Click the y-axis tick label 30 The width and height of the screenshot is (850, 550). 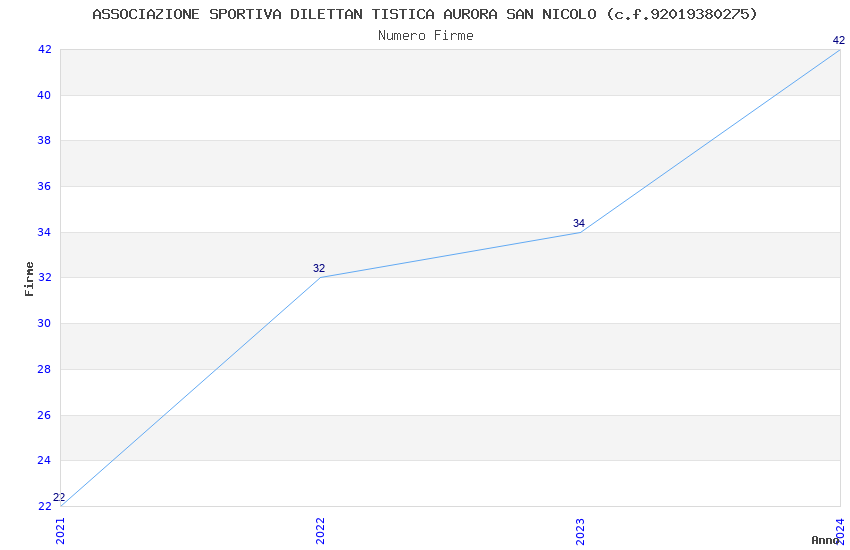coord(44,323)
